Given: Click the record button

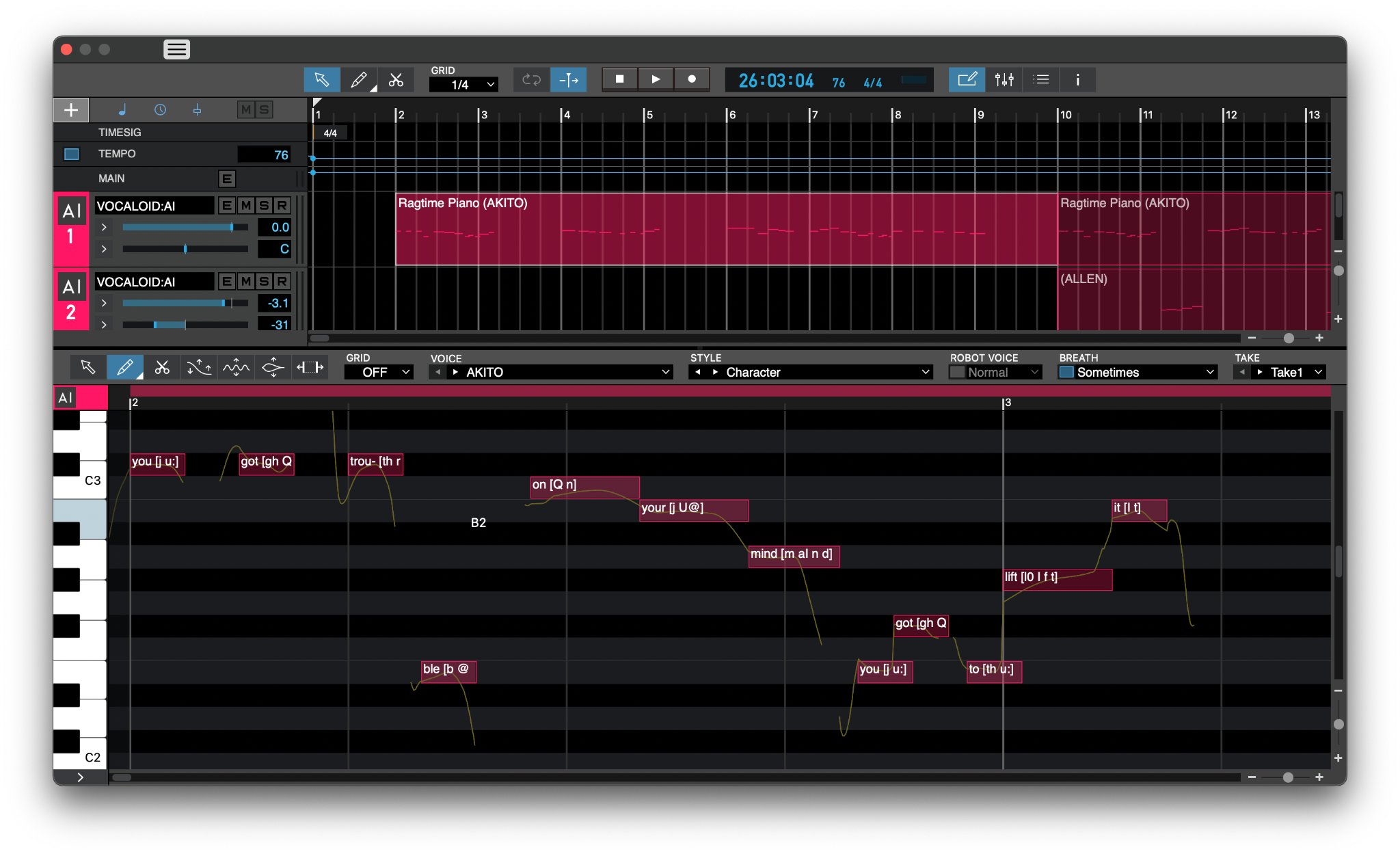Looking at the screenshot, I should [692, 79].
